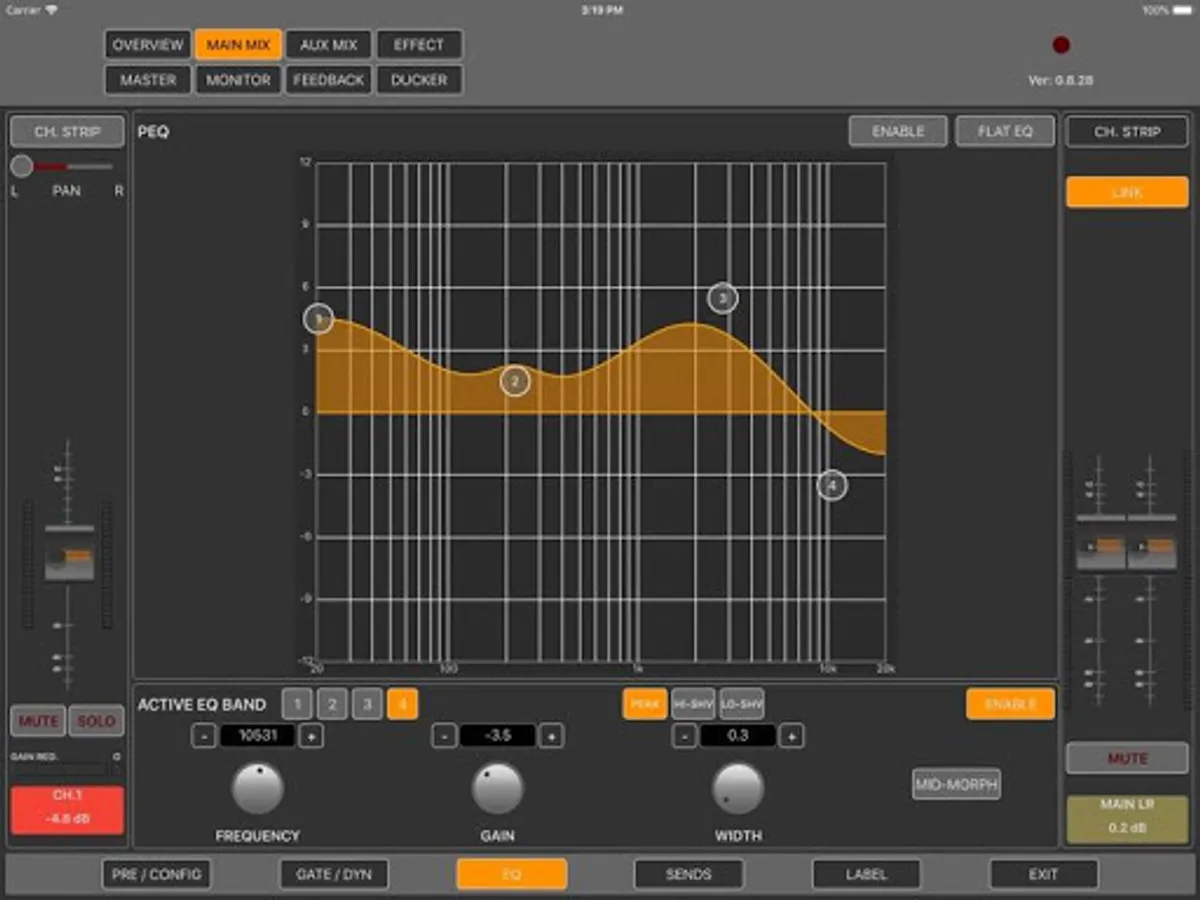Screen dimensions: 1200x900
Task: Select EQ band node 4 on graph
Action: coord(832,485)
